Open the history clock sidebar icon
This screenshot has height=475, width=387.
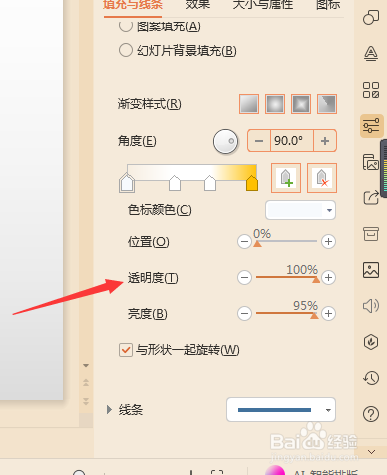point(371,378)
